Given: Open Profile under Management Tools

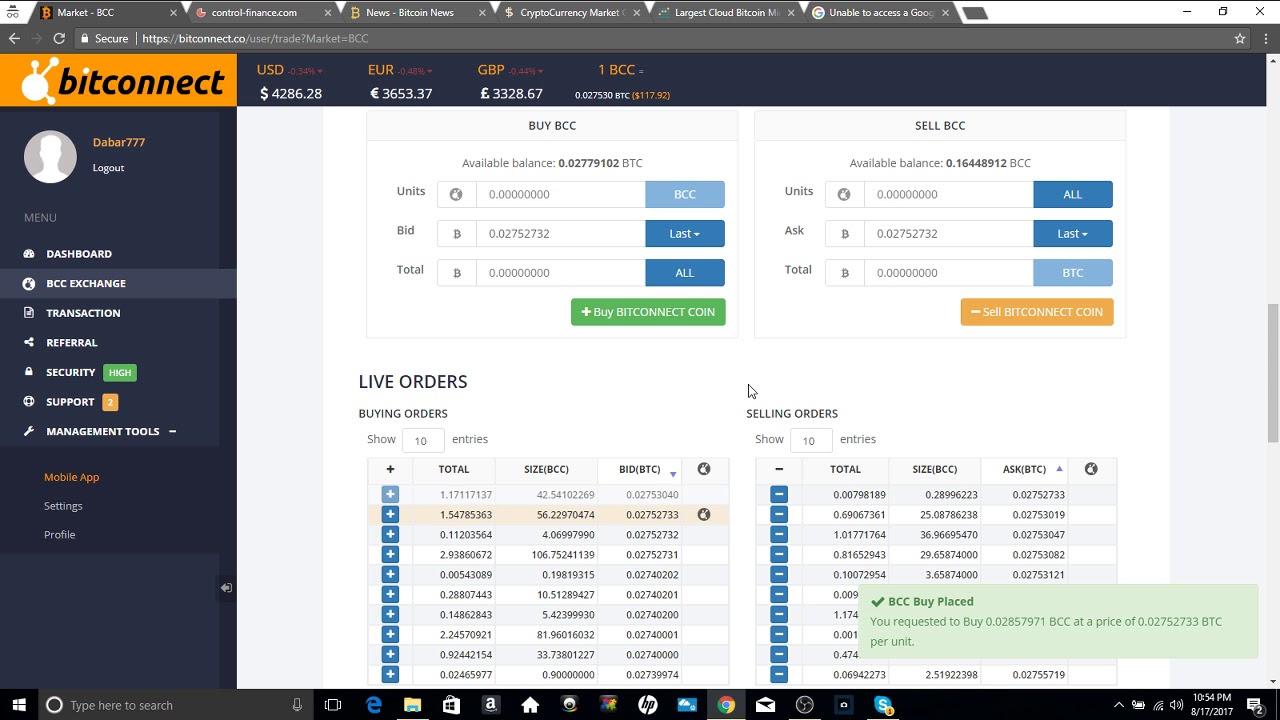Looking at the screenshot, I should pyautogui.click(x=59, y=535).
